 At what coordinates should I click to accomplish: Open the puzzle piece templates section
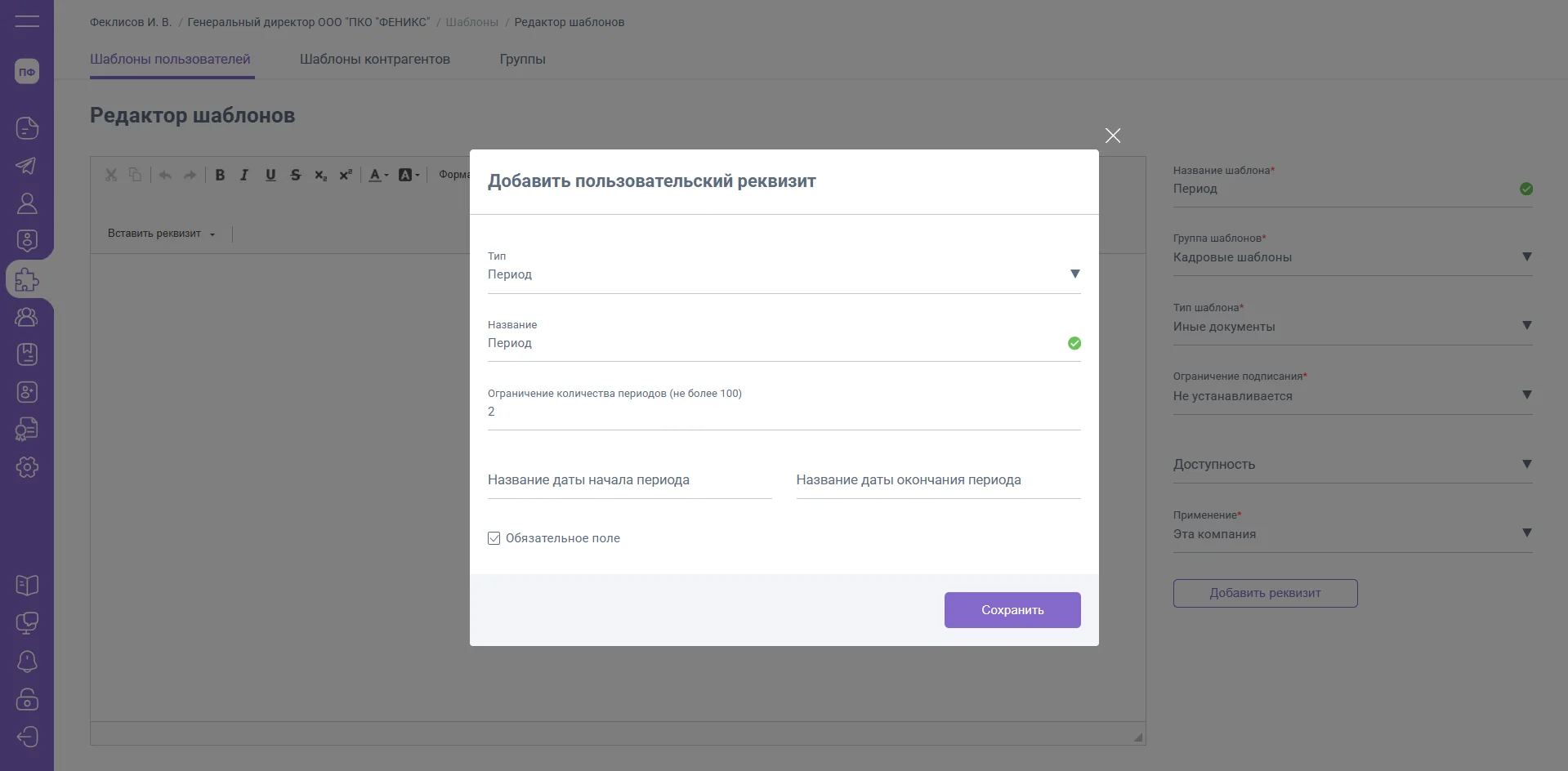click(x=26, y=280)
